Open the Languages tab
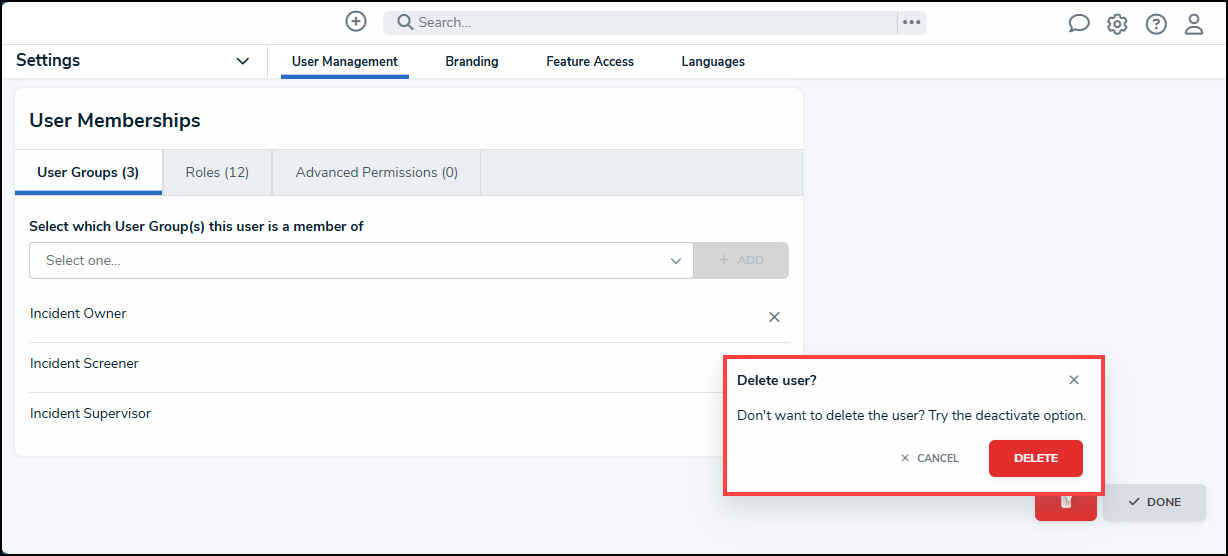This screenshot has height=556, width=1228. click(713, 61)
